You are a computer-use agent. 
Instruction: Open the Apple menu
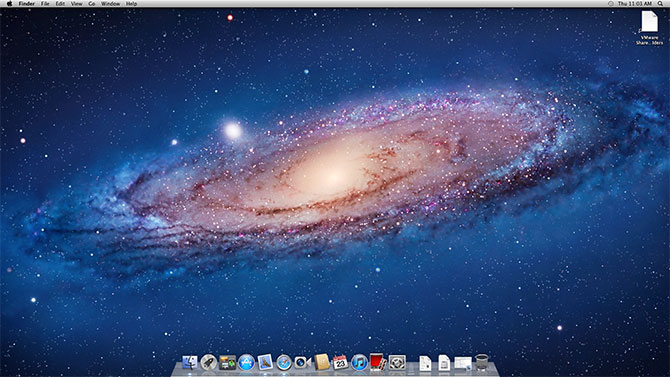point(9,3)
